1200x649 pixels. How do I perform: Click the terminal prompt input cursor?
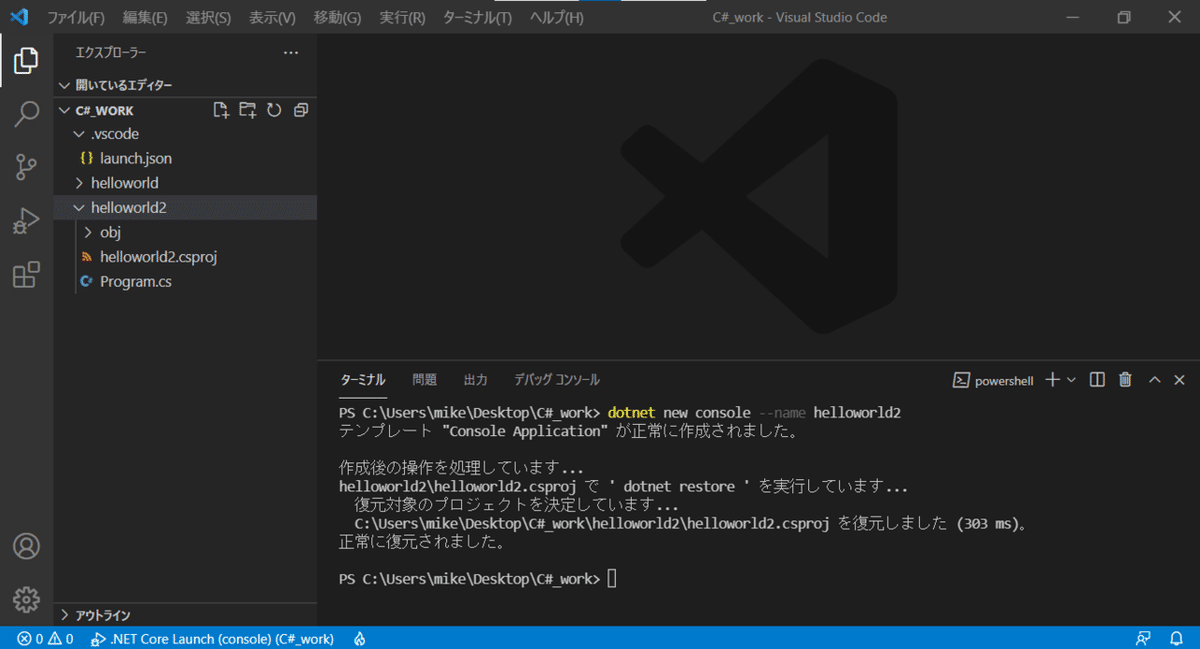612,579
